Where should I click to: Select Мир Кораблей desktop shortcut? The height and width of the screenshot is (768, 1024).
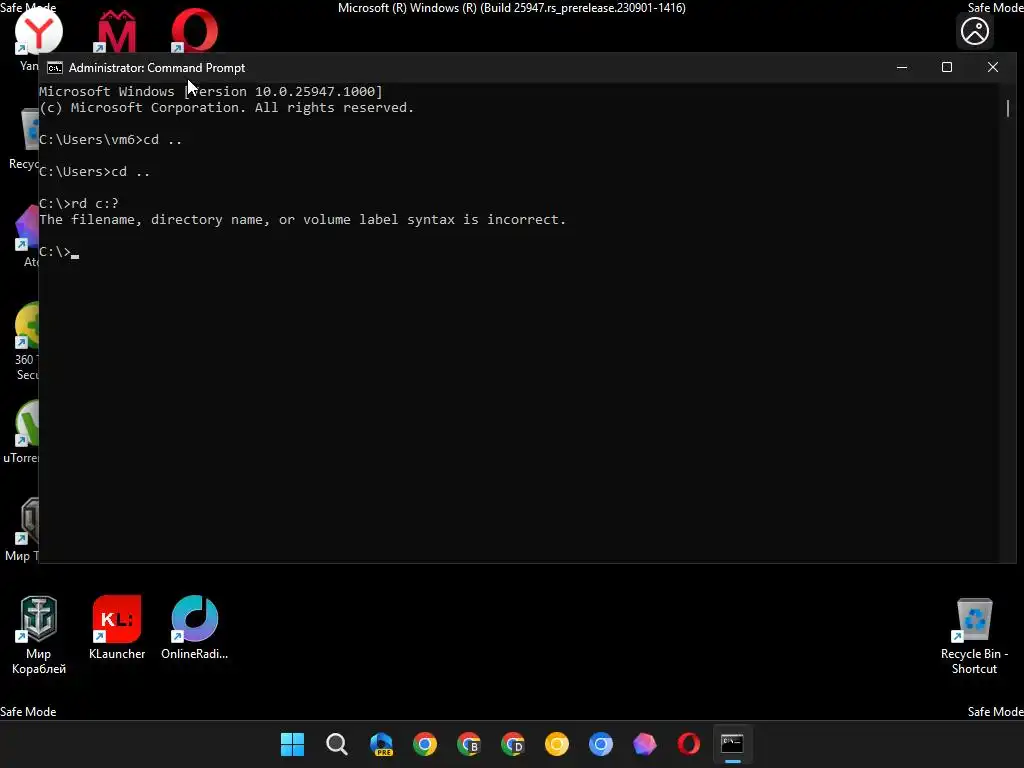tap(39, 635)
